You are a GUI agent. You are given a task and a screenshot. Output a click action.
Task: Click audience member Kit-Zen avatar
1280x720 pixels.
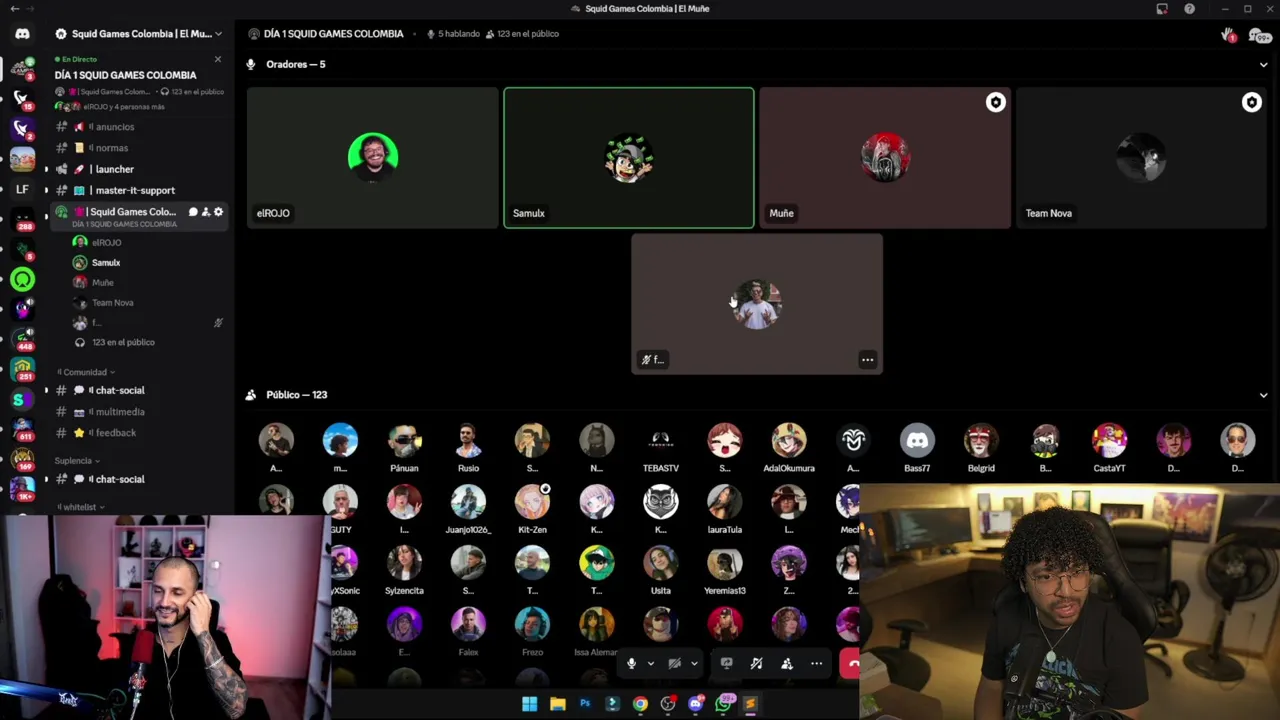click(x=532, y=502)
